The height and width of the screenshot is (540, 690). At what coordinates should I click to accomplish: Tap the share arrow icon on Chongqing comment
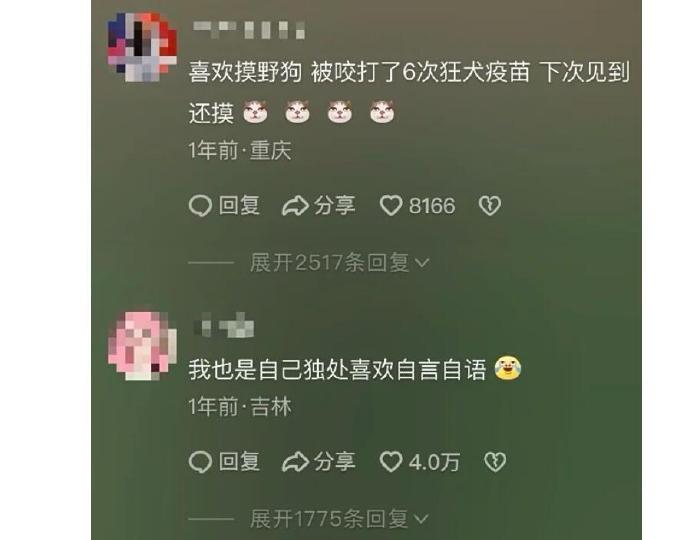tap(294, 206)
